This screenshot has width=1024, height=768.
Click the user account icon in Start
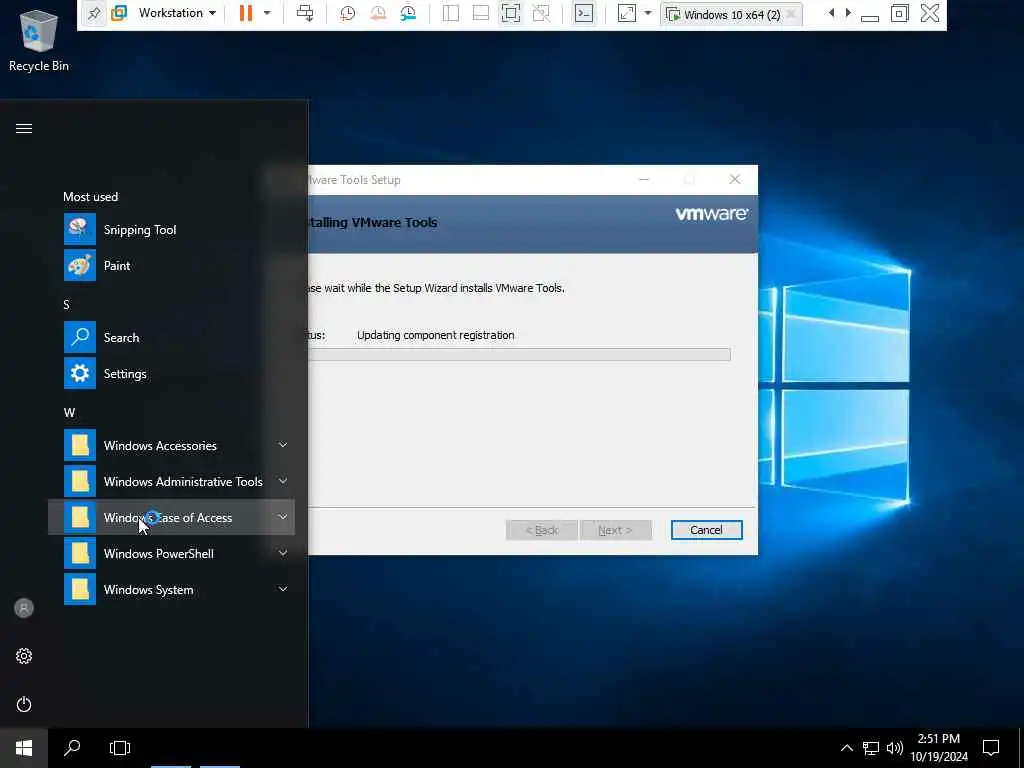[x=24, y=608]
